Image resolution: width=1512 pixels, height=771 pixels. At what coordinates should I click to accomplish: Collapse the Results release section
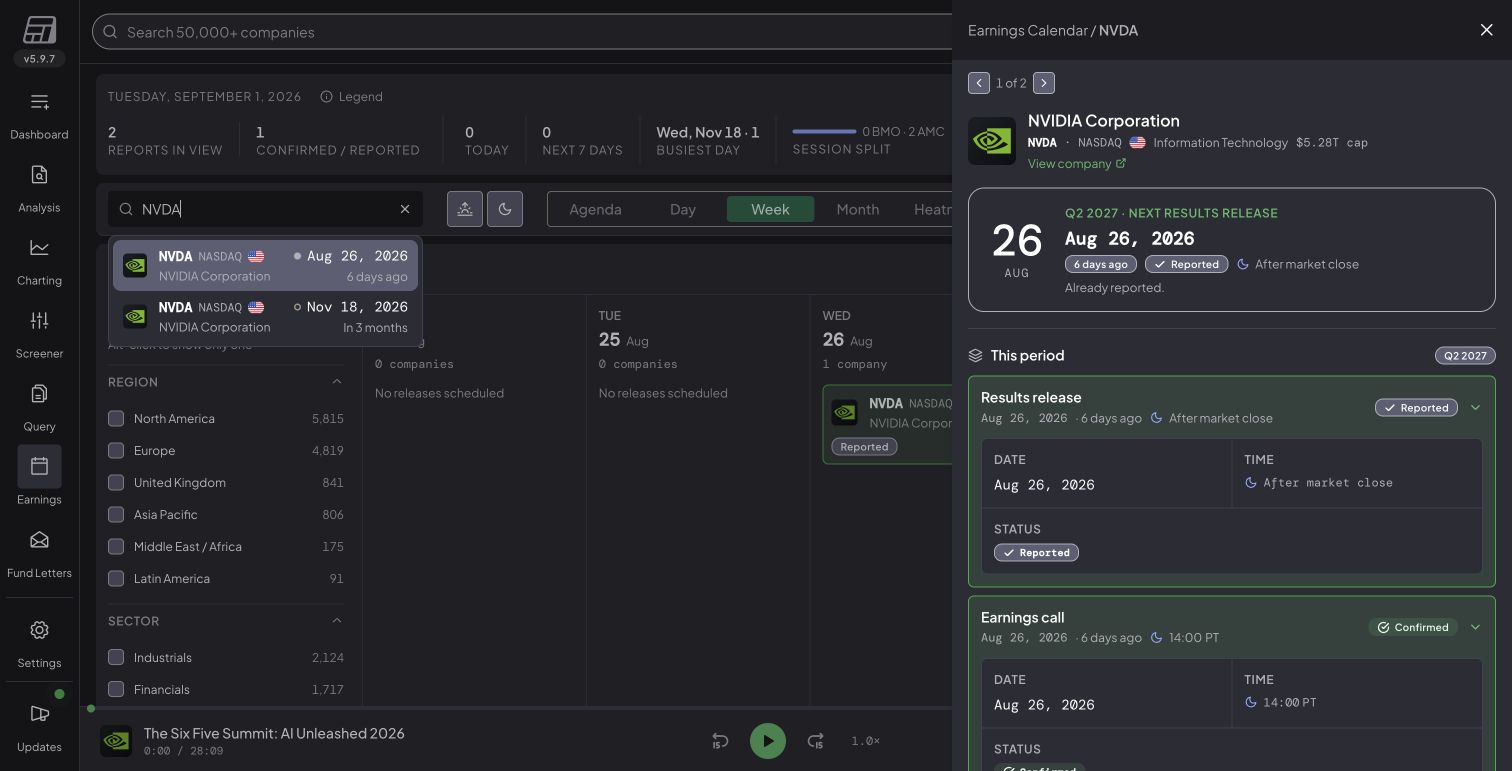(x=1475, y=408)
